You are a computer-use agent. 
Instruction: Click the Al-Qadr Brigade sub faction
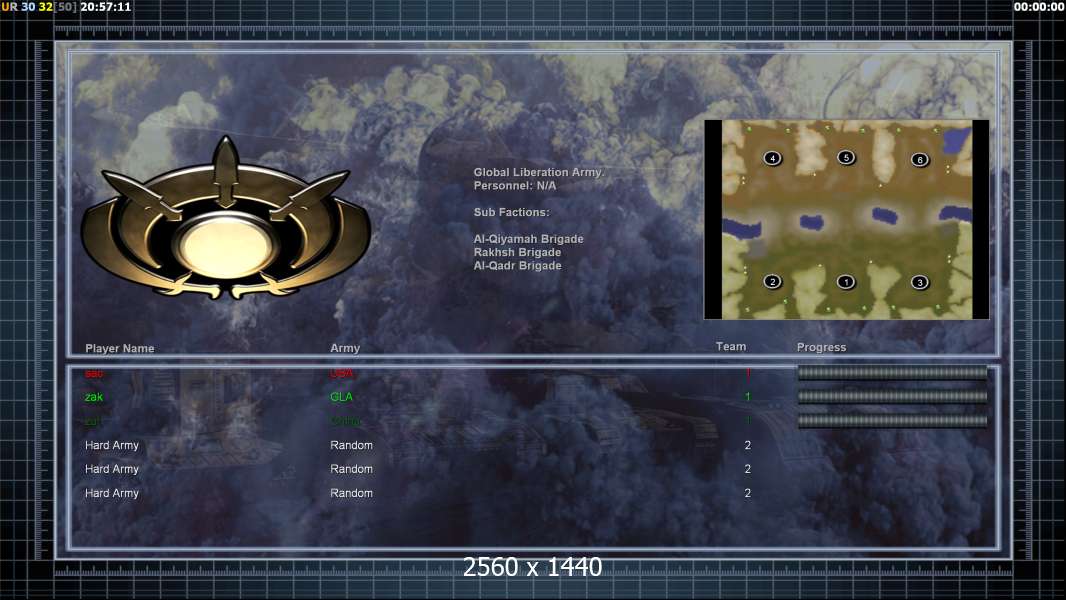click(x=517, y=266)
